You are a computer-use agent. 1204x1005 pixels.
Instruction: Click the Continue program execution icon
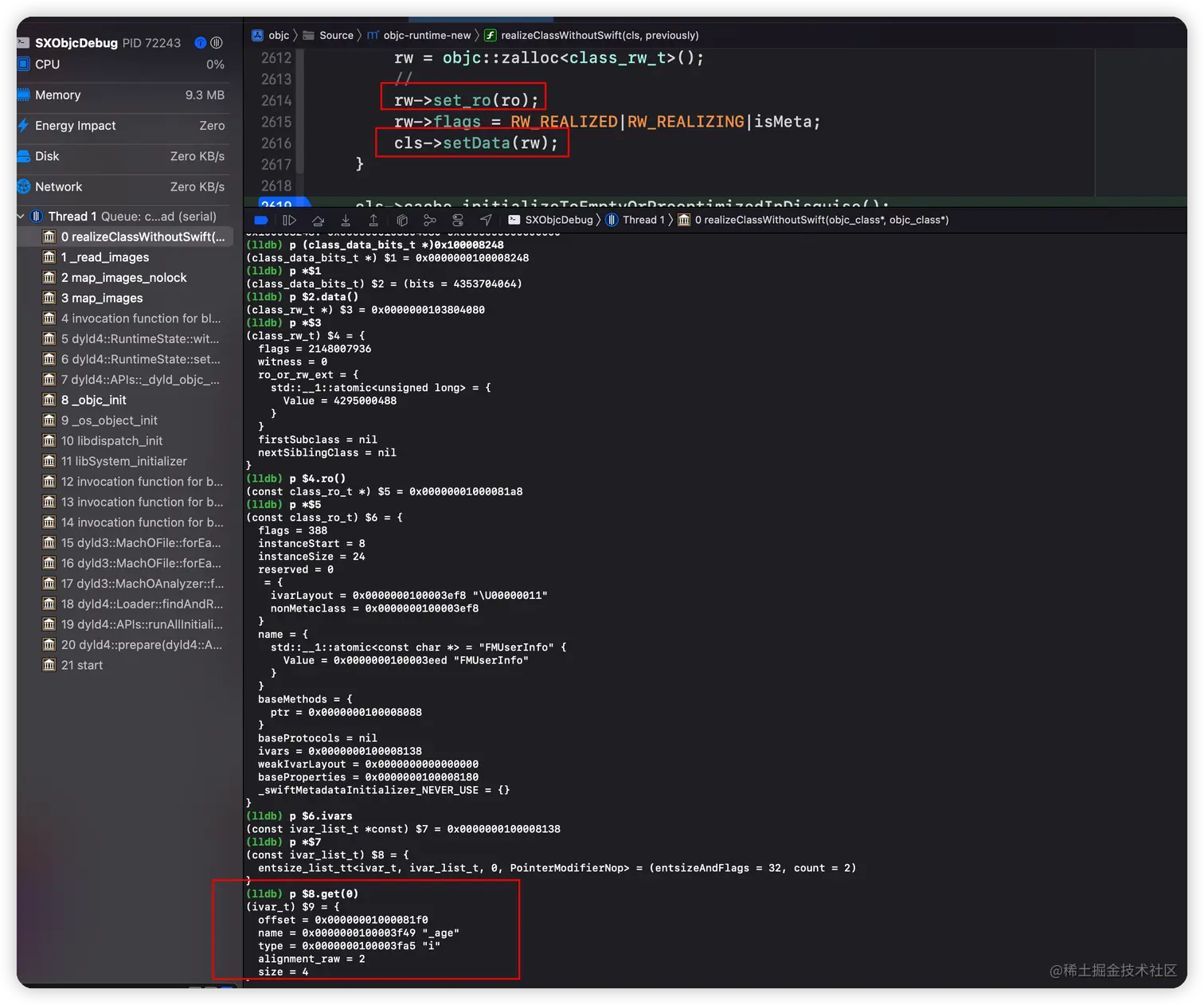click(289, 221)
